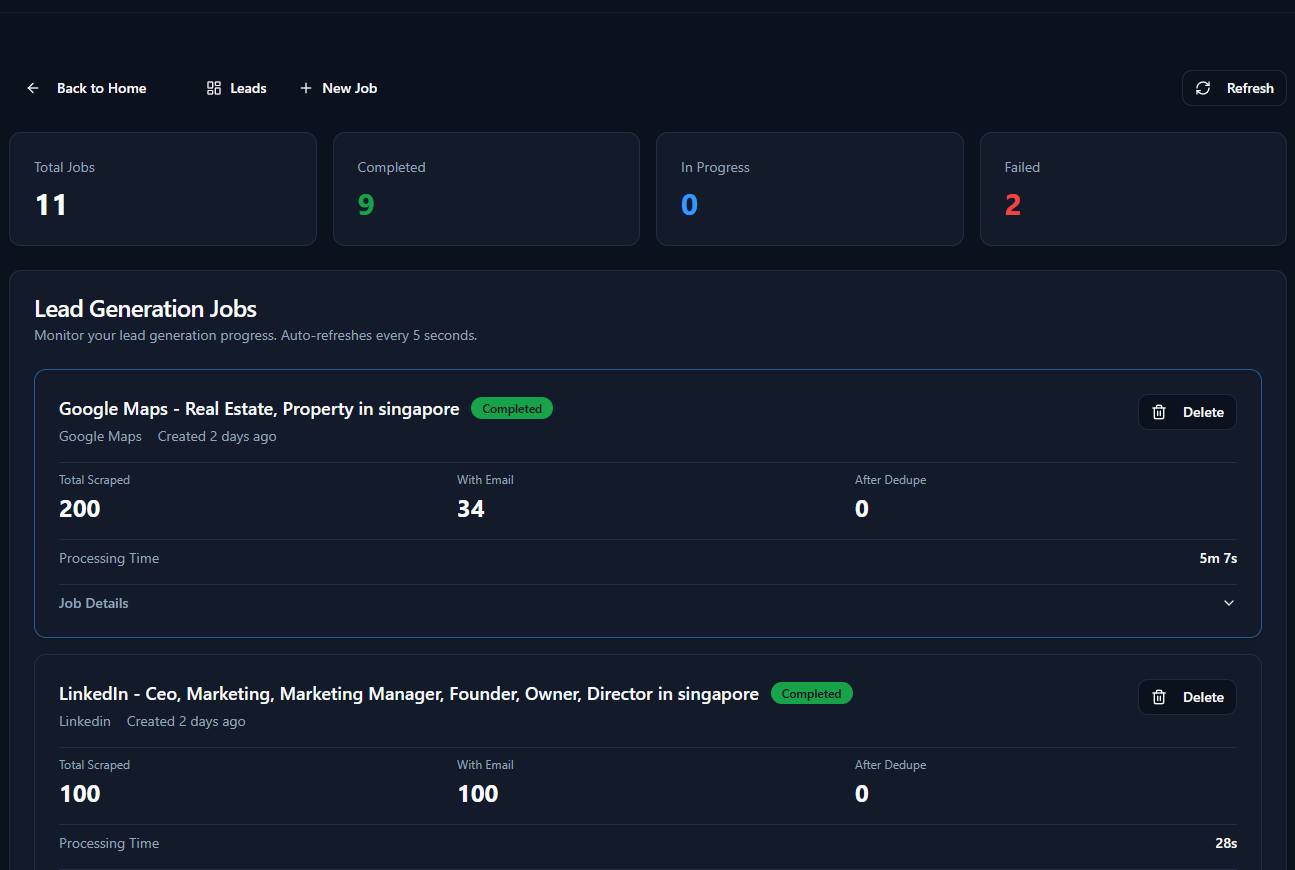Screen dimensions: 1295x870
Task: Go to Back to Home link
Action: 101,88
